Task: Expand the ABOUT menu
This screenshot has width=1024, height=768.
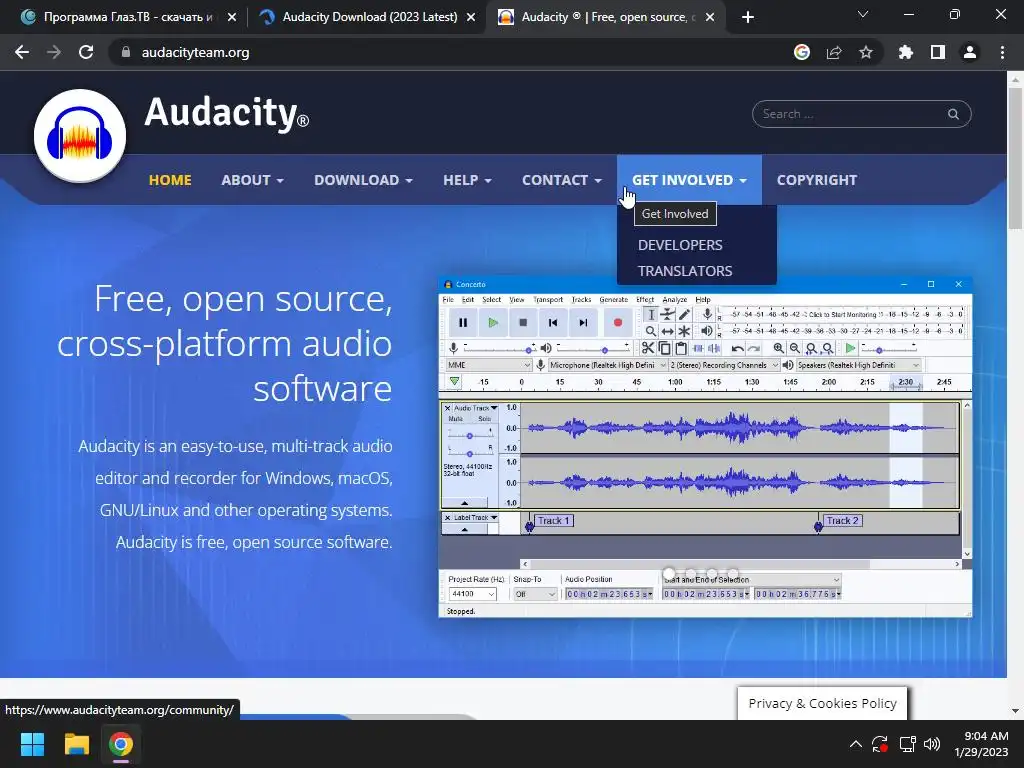Action: [252, 180]
